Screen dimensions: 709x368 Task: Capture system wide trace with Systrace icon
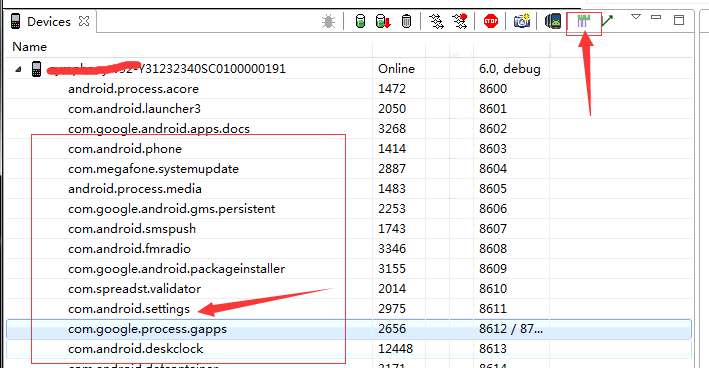[x=583, y=21]
